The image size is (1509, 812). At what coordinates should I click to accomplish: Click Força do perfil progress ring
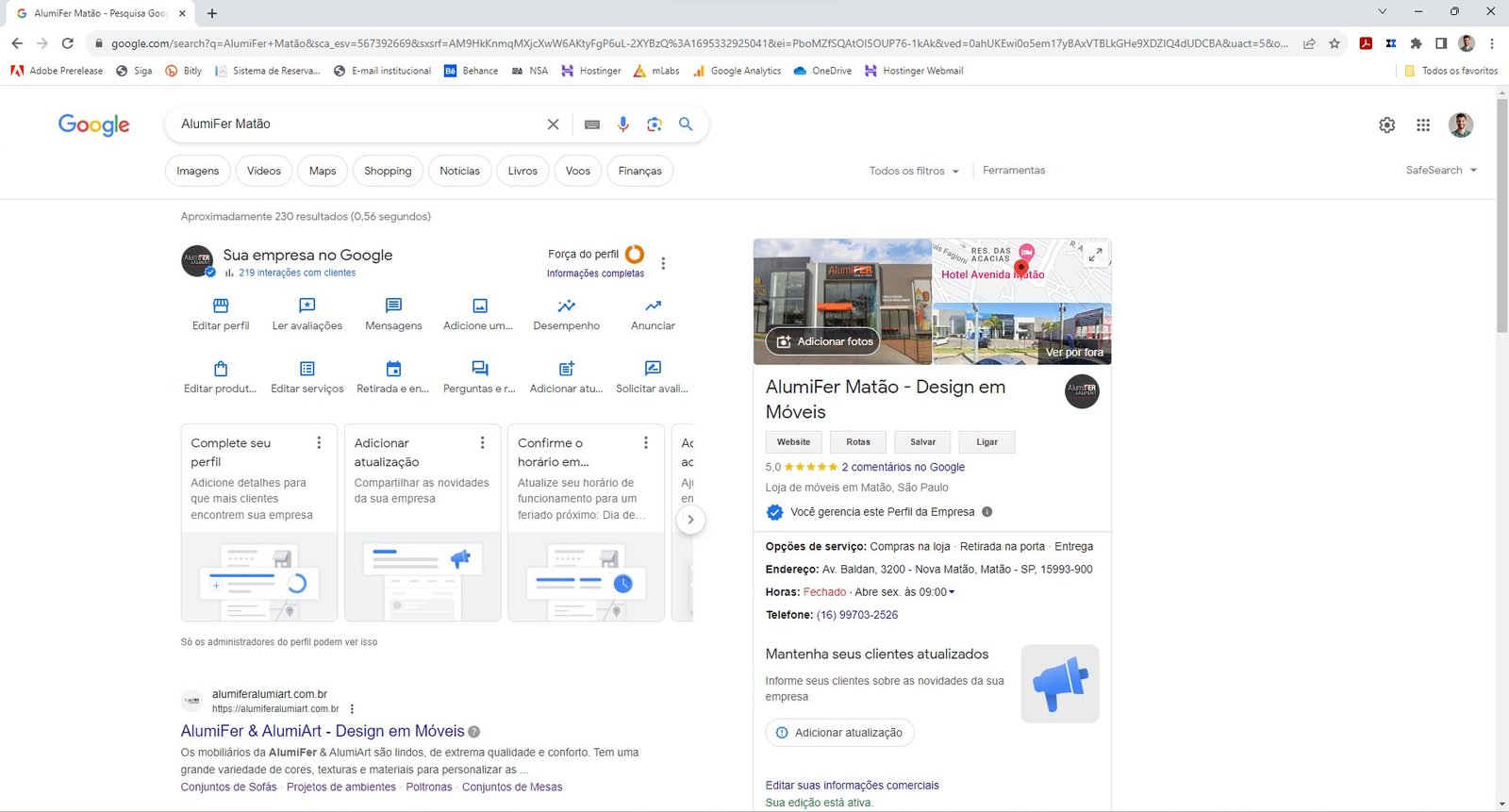coord(635,255)
